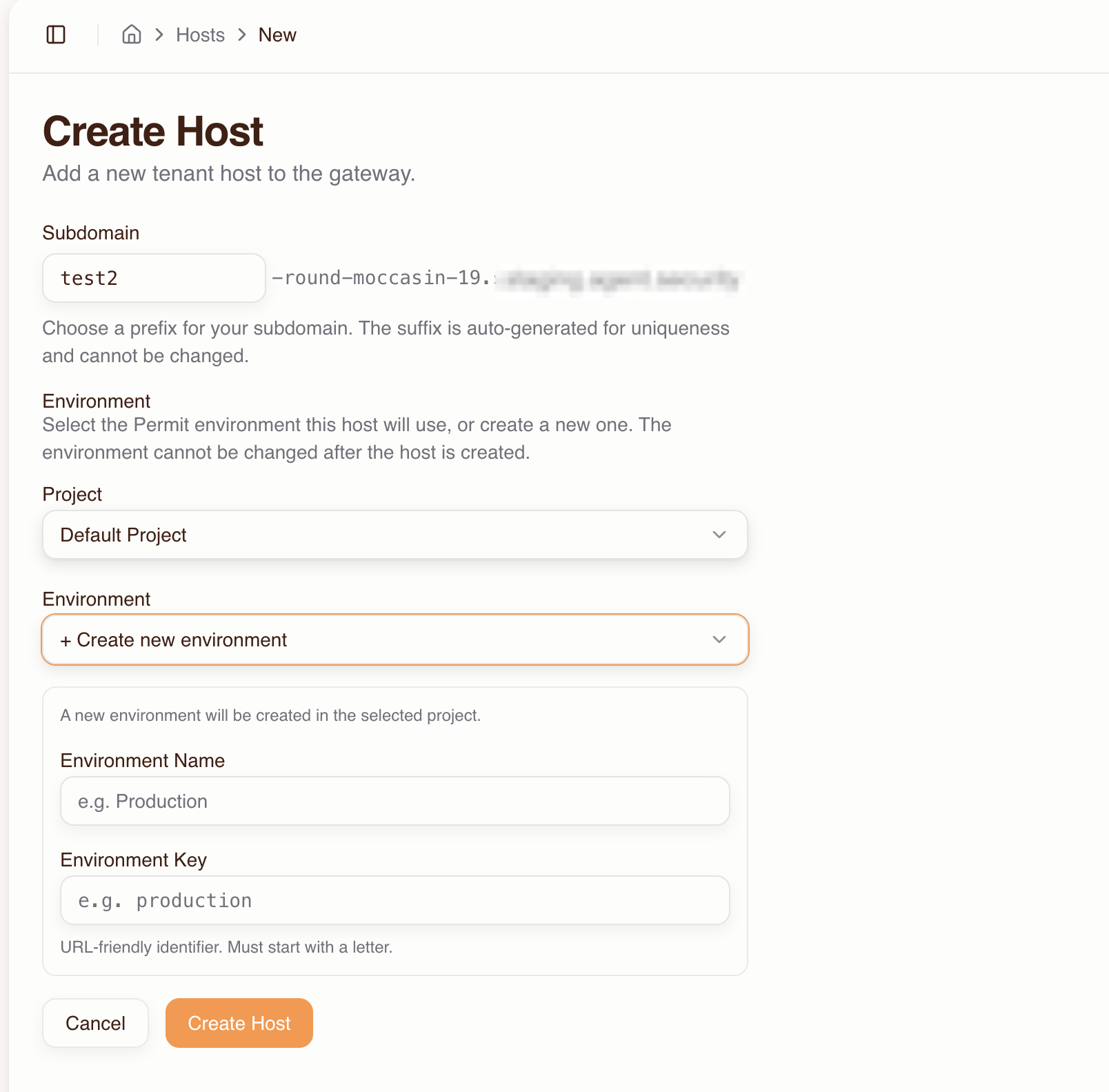Select the test2 text in the subdomain box
Viewport: 1109px width, 1092px height.
90,278
